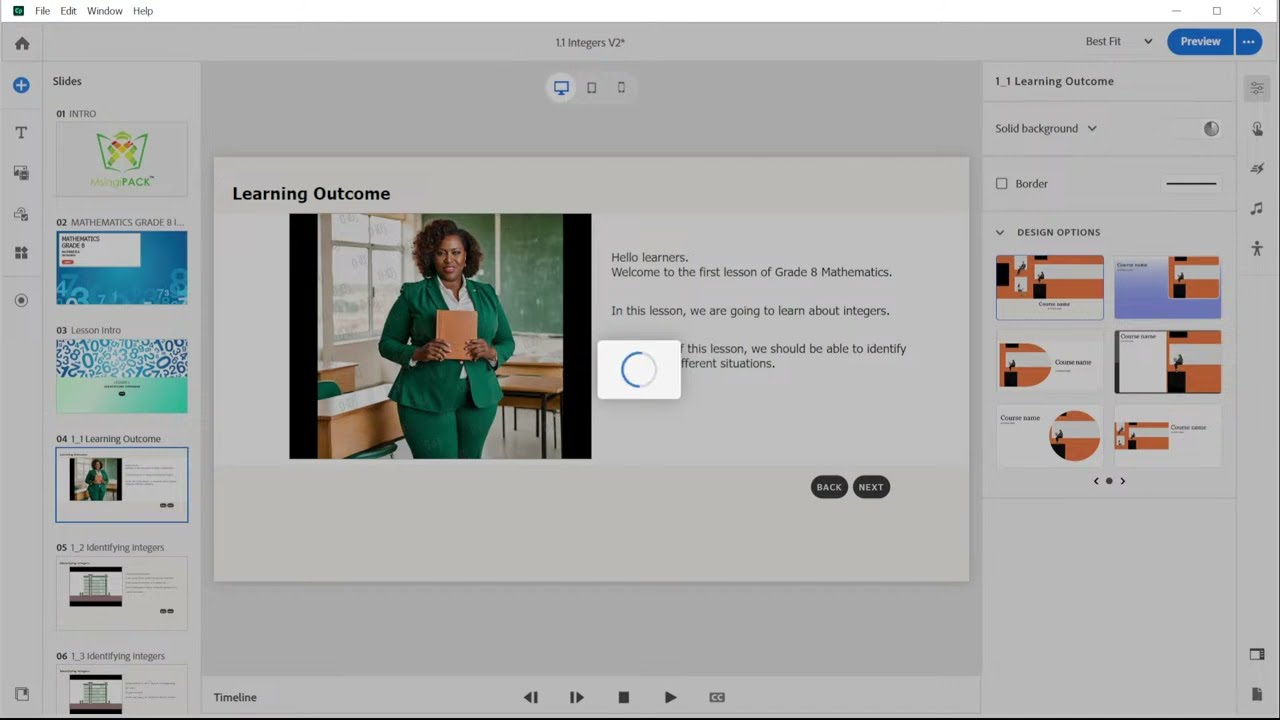Choose the bottom-right design option
Viewport: 1280px width, 720px height.
click(1168, 436)
